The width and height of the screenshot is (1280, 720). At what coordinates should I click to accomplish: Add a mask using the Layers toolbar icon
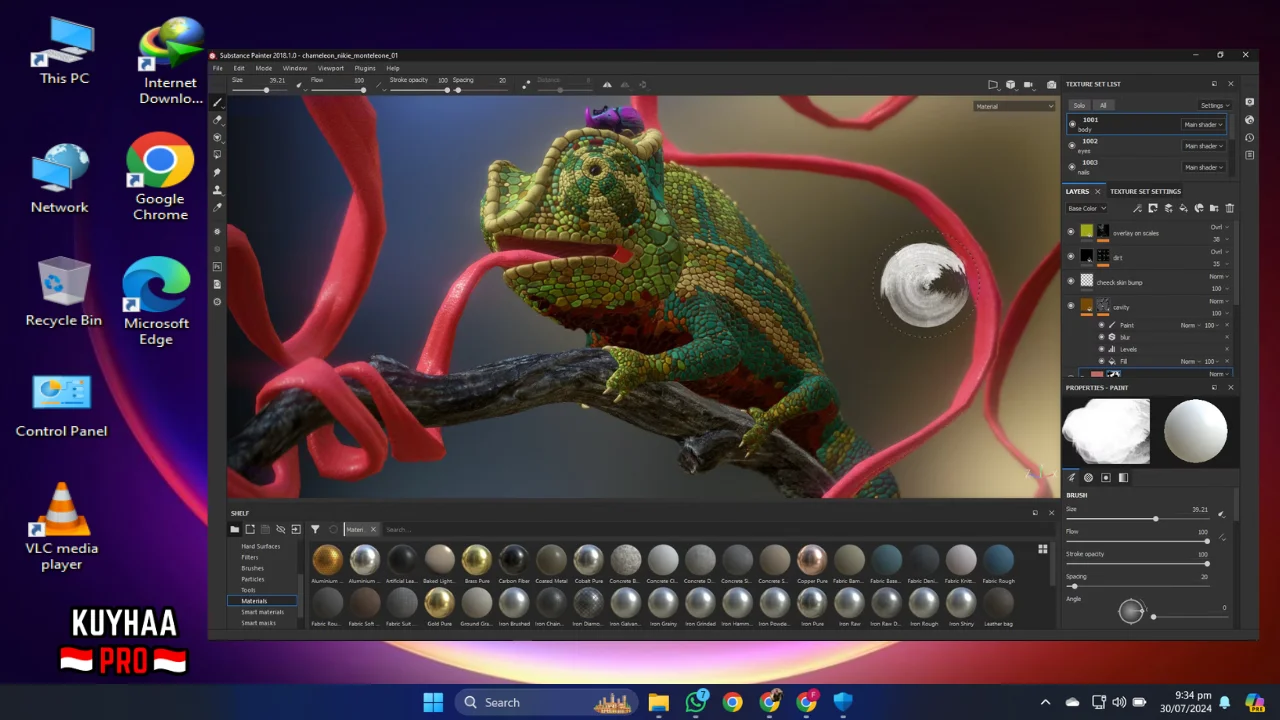[x=1153, y=208]
